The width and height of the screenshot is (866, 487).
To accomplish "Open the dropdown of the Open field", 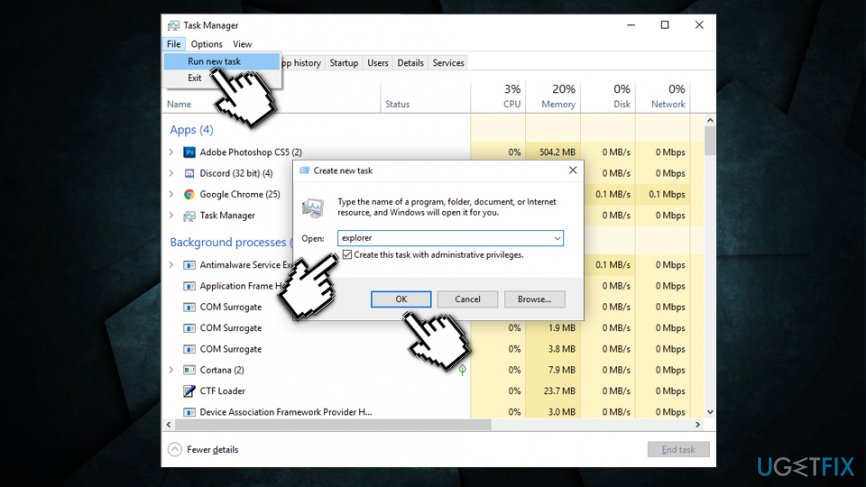I will click(557, 238).
